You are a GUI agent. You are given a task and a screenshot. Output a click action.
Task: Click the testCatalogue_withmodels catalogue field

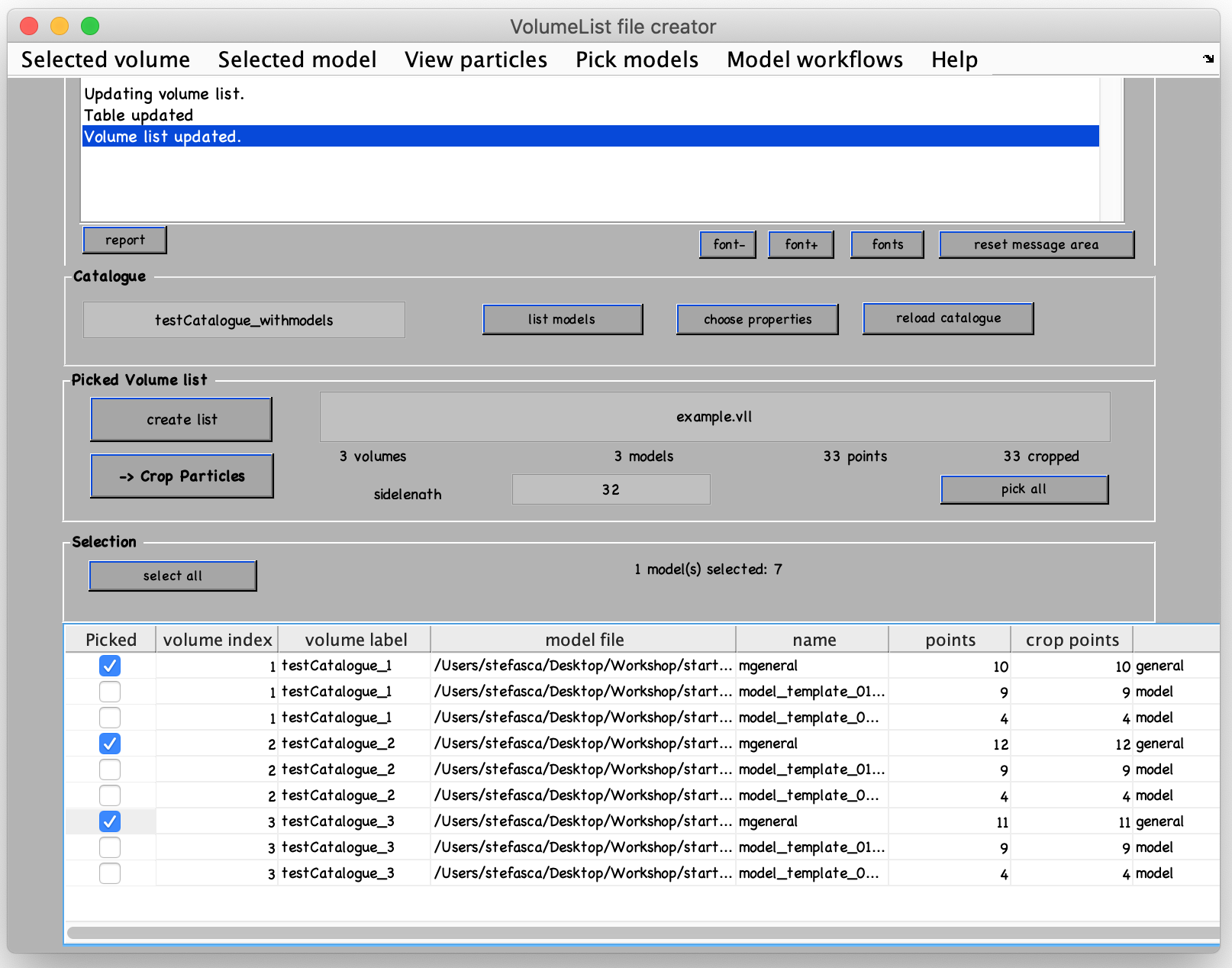244,320
